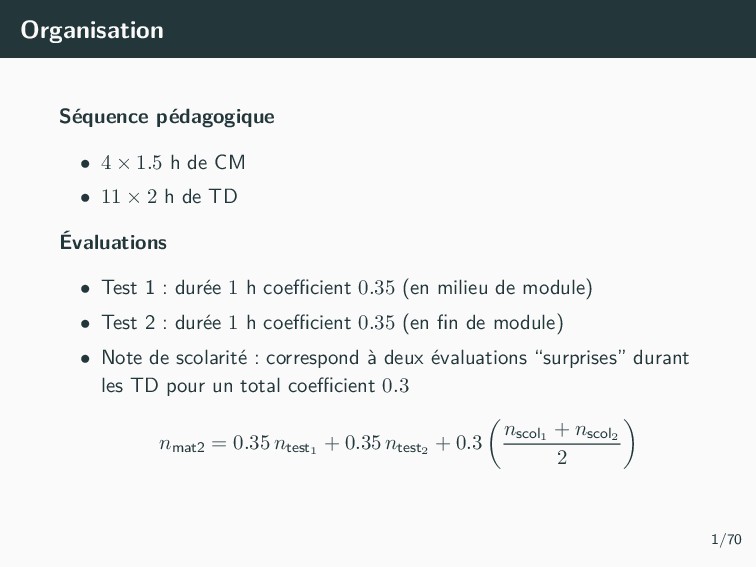Select the Séquence pédagogique heading
756x567 pixels.
[167, 117]
